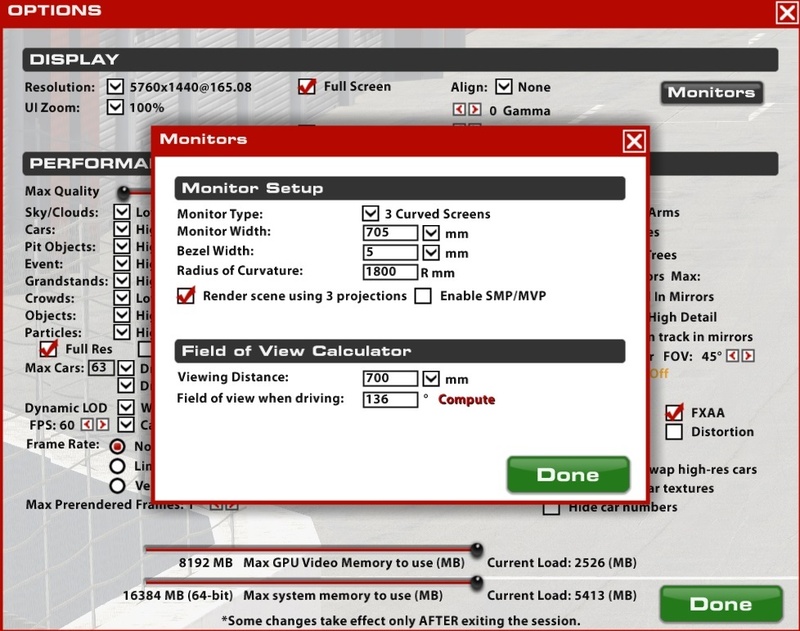Uncheck Render scene using 3 projections
Viewport: 800px width, 631px height.
click(x=186, y=295)
